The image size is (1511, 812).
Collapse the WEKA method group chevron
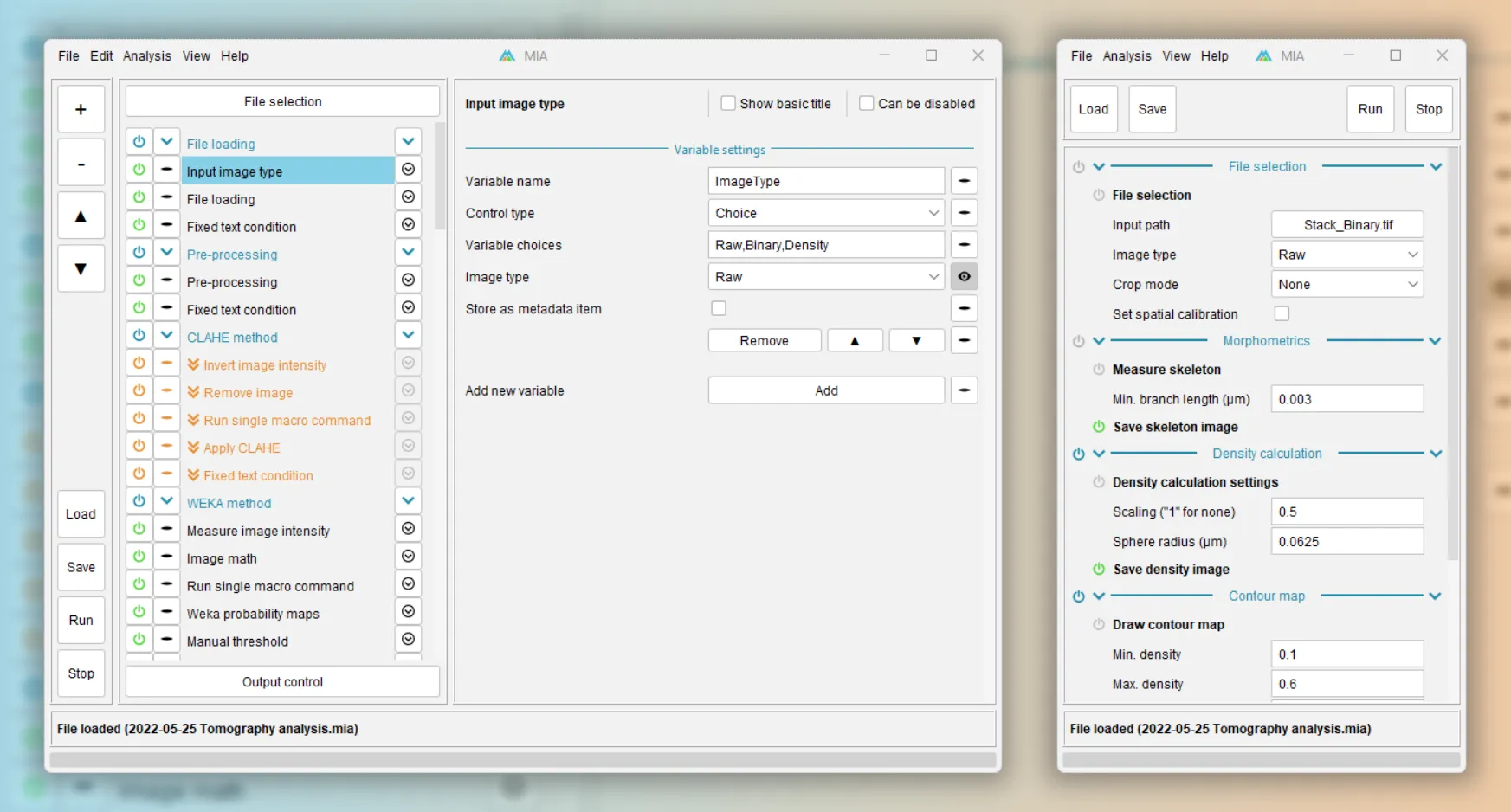click(166, 501)
